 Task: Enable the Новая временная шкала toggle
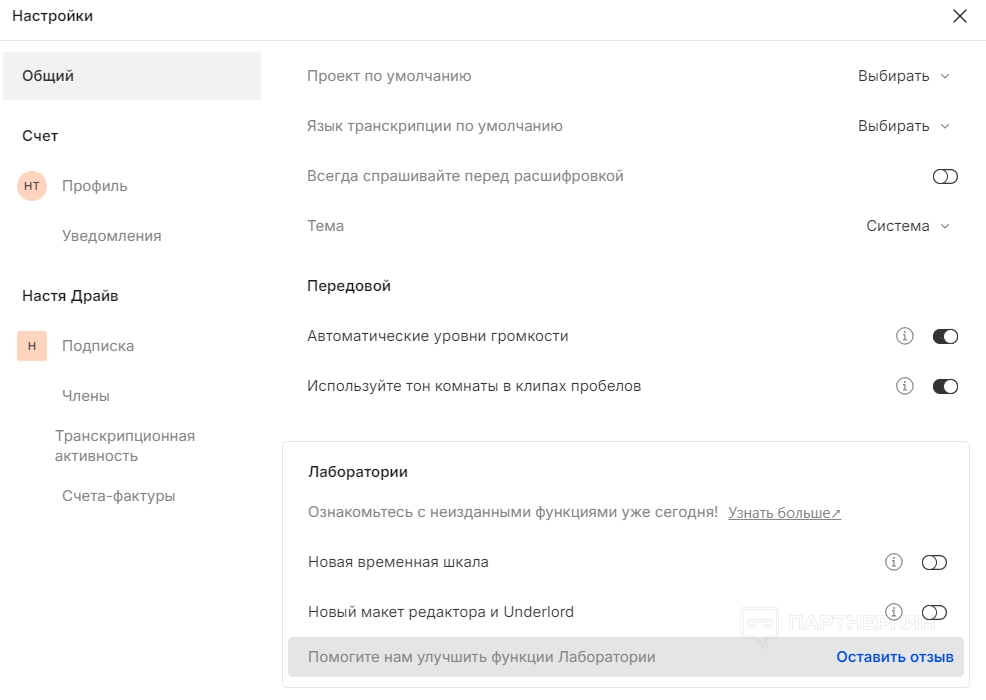934,562
